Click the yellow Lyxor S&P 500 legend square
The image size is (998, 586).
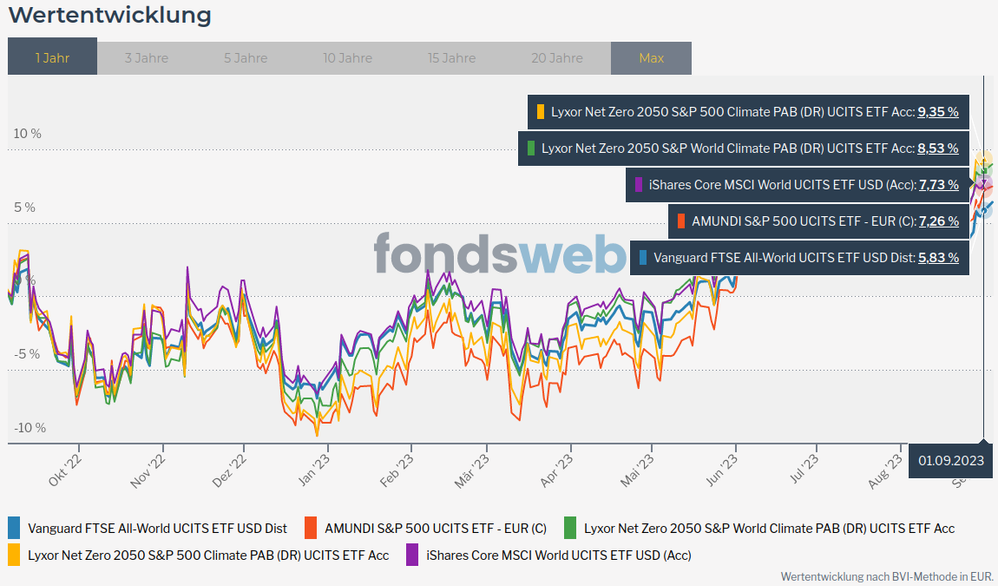pos(14,554)
